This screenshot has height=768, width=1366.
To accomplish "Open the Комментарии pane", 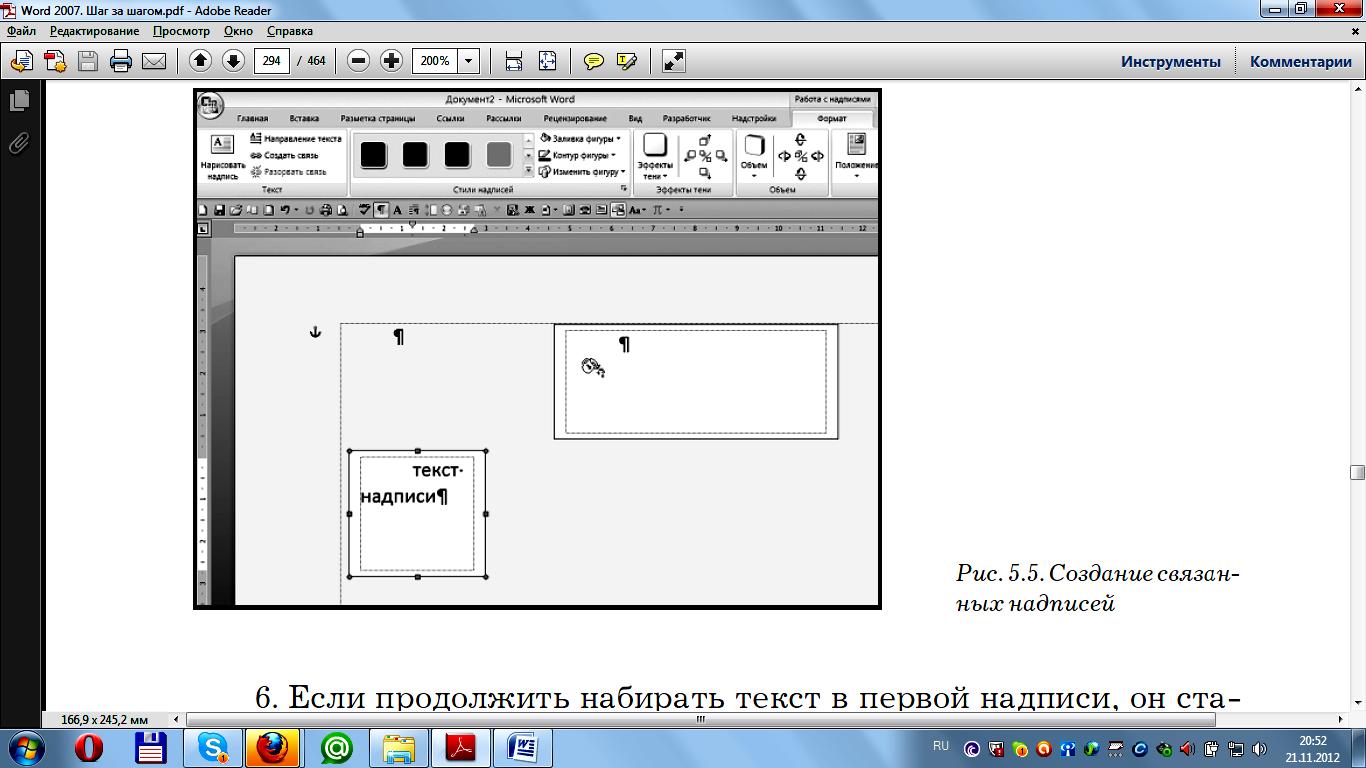I will pos(1301,61).
